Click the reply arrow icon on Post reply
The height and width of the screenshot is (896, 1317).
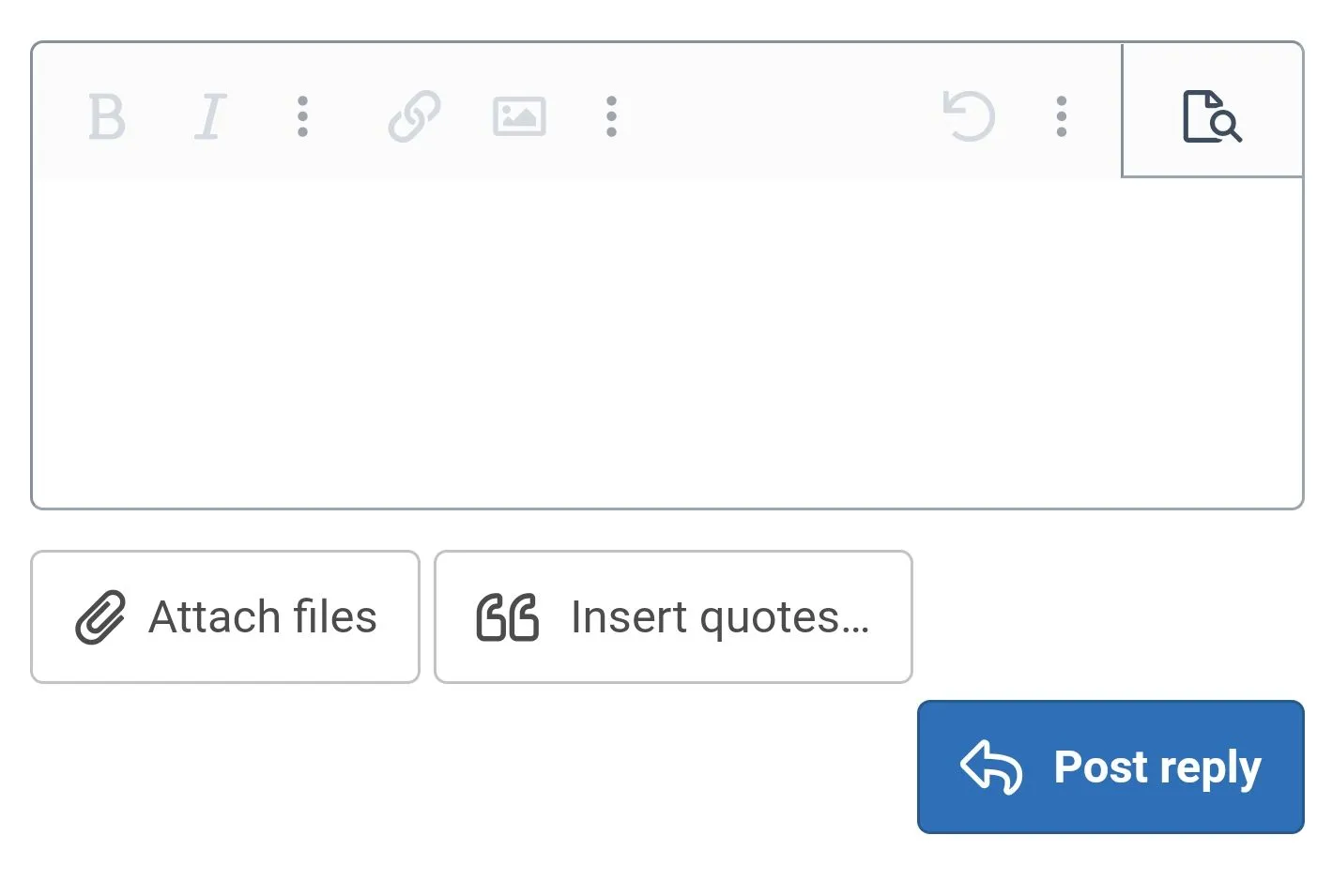pyautogui.click(x=991, y=767)
